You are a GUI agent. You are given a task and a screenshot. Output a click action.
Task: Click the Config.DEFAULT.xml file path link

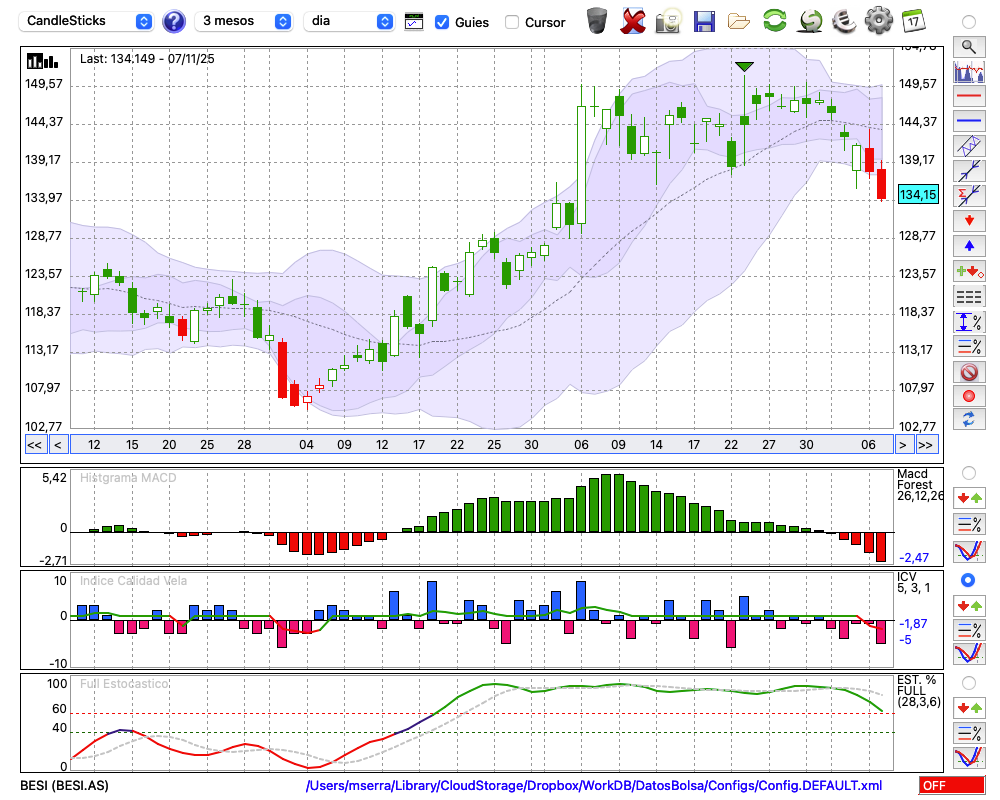[594, 786]
